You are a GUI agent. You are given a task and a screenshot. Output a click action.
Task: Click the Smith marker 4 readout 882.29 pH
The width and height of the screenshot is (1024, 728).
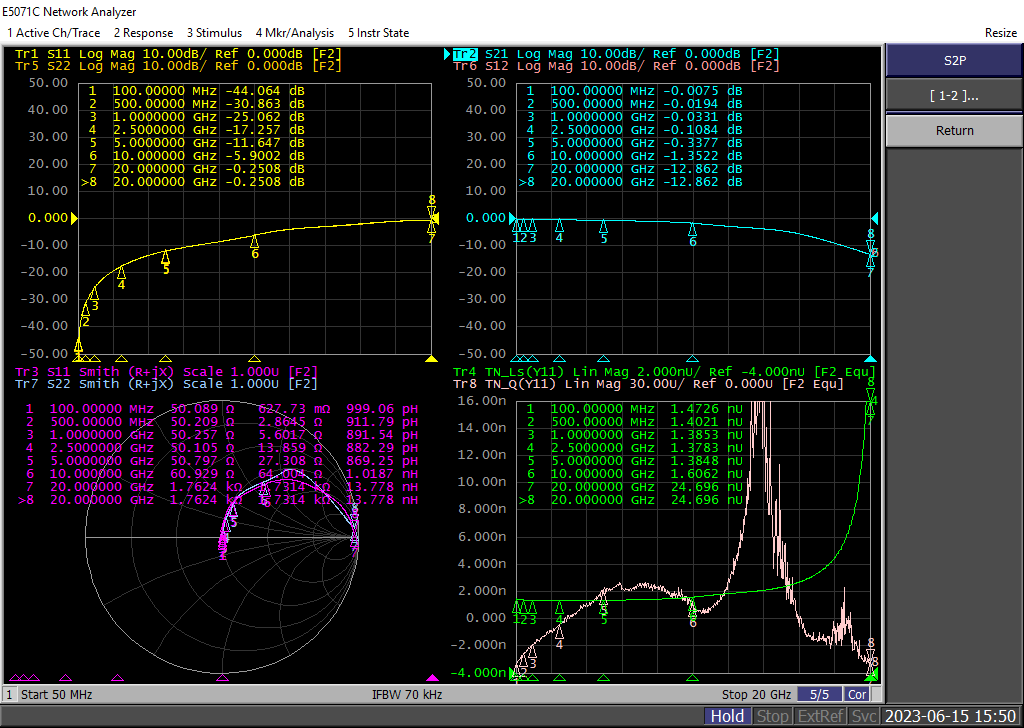(x=382, y=448)
